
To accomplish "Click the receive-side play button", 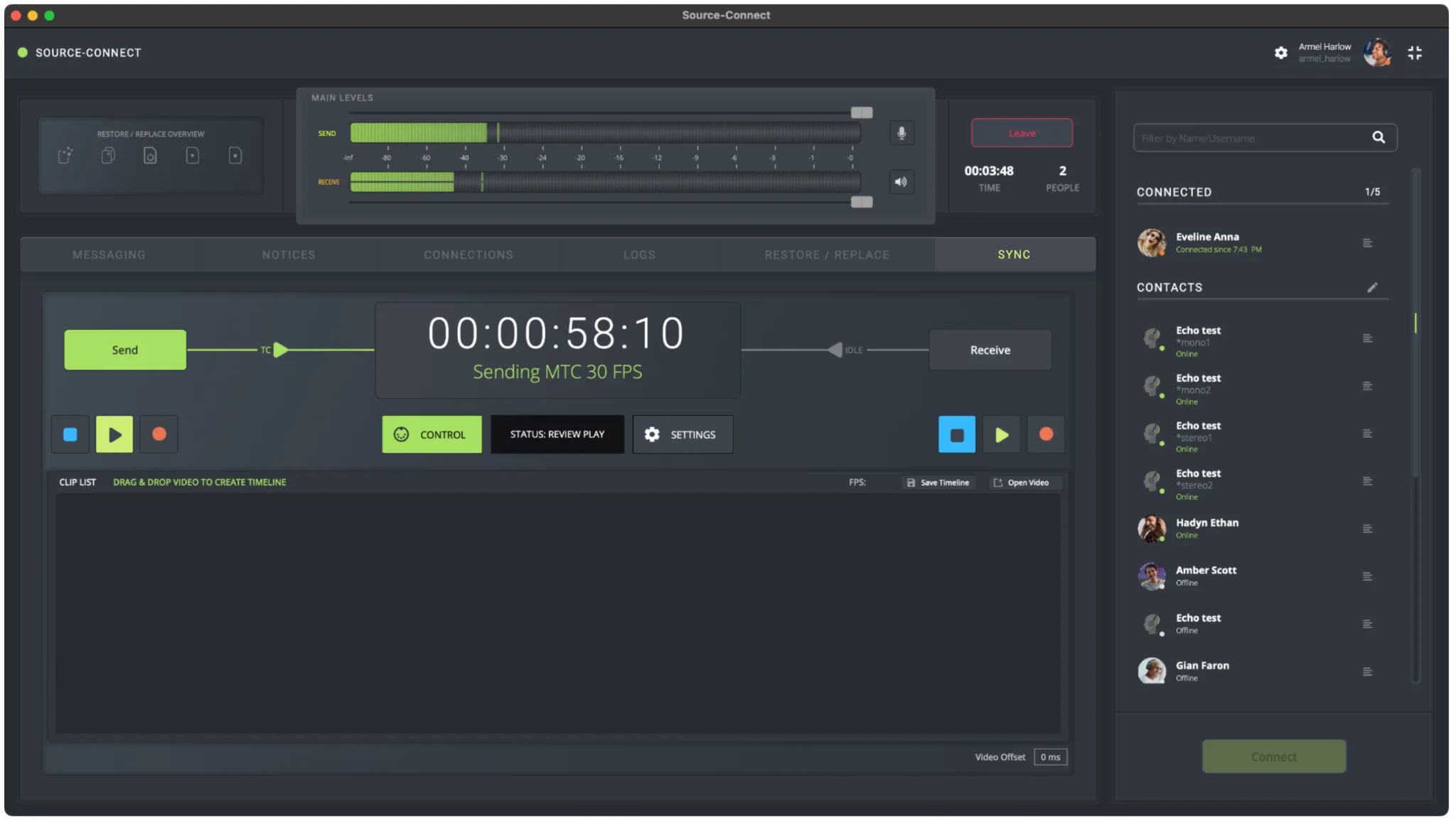I will 1002,434.
